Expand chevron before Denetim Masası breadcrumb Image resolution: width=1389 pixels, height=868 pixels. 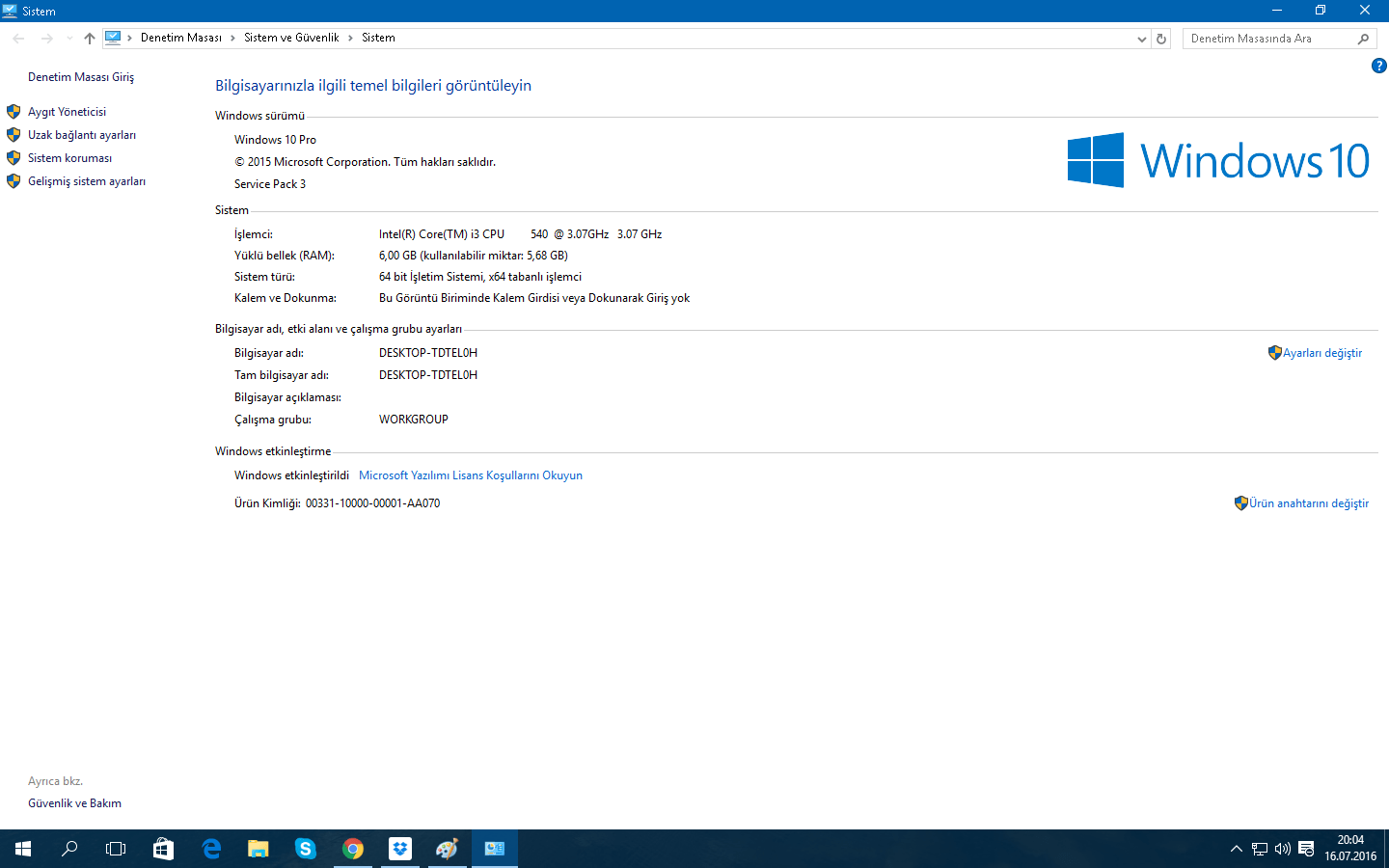point(129,38)
